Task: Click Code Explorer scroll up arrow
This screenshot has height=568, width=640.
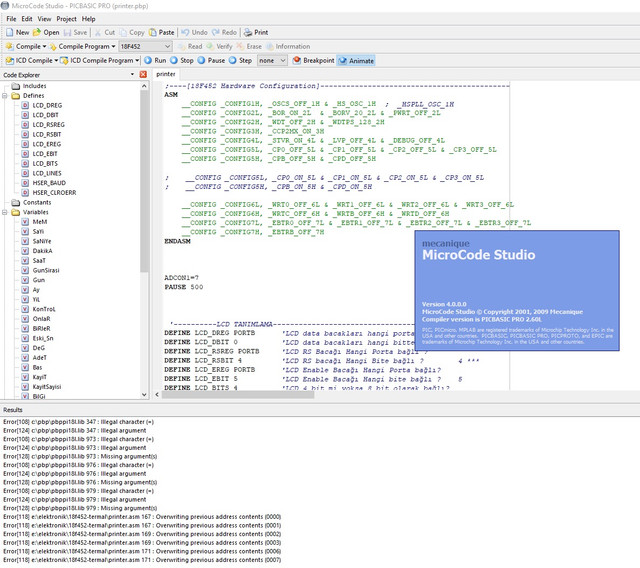Action: [144, 86]
